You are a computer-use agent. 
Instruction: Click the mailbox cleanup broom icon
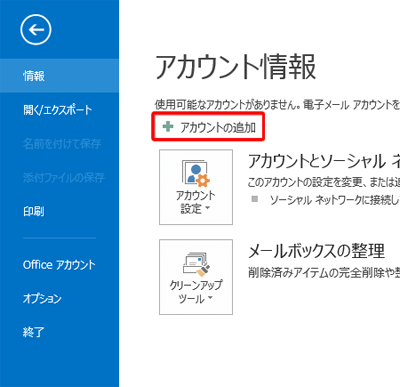click(x=197, y=265)
